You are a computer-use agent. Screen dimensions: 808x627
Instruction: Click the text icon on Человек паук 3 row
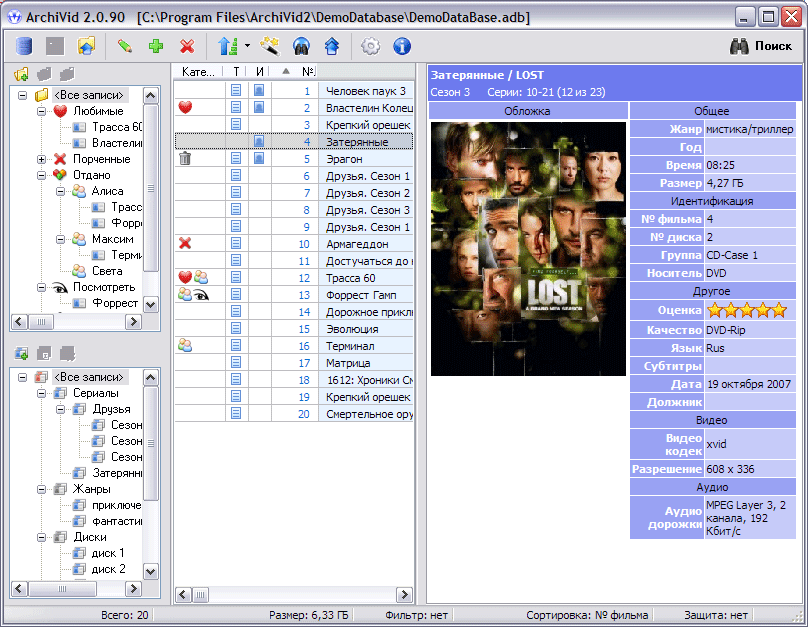[x=236, y=91]
